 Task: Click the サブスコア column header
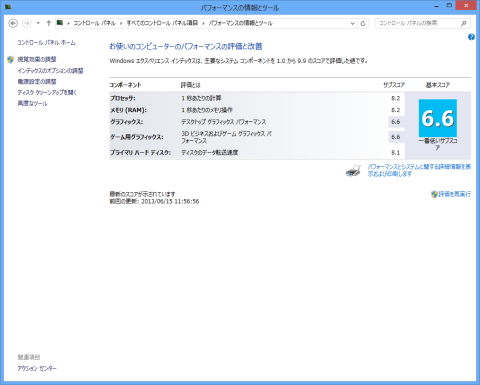tap(394, 85)
